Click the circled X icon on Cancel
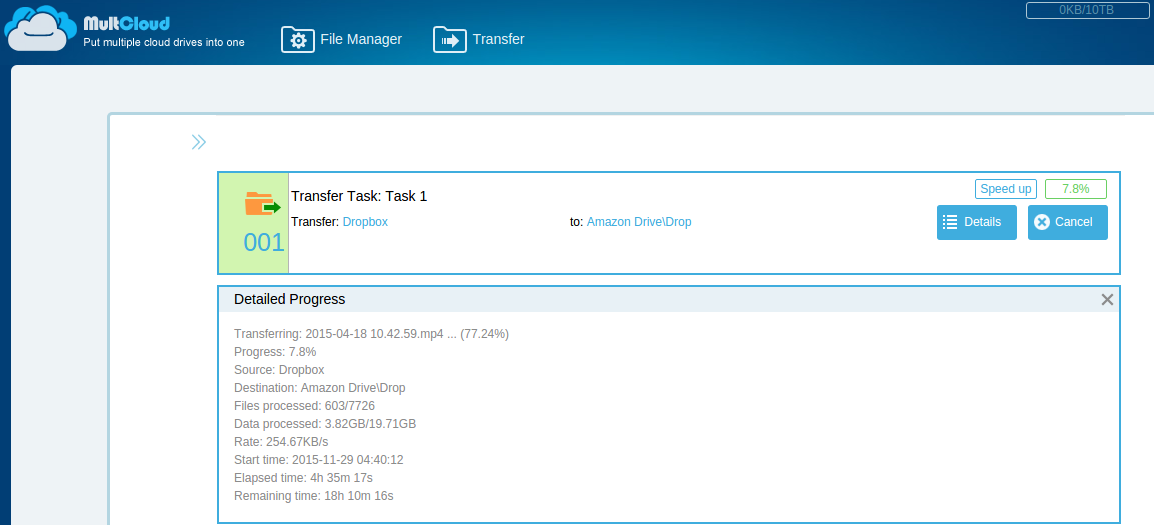This screenshot has width=1154, height=525. coord(1042,222)
